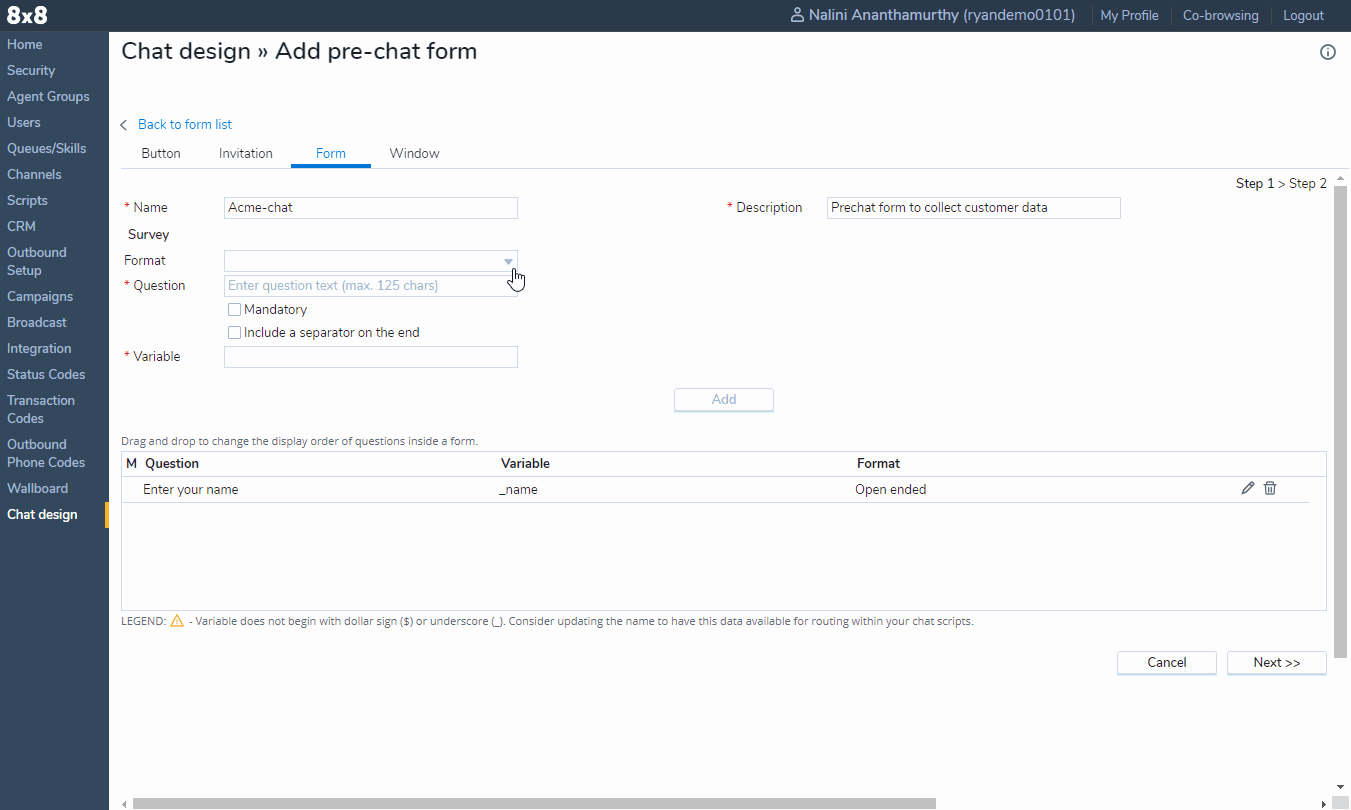
Task: Switch to the Invitation tab
Action: (246, 153)
